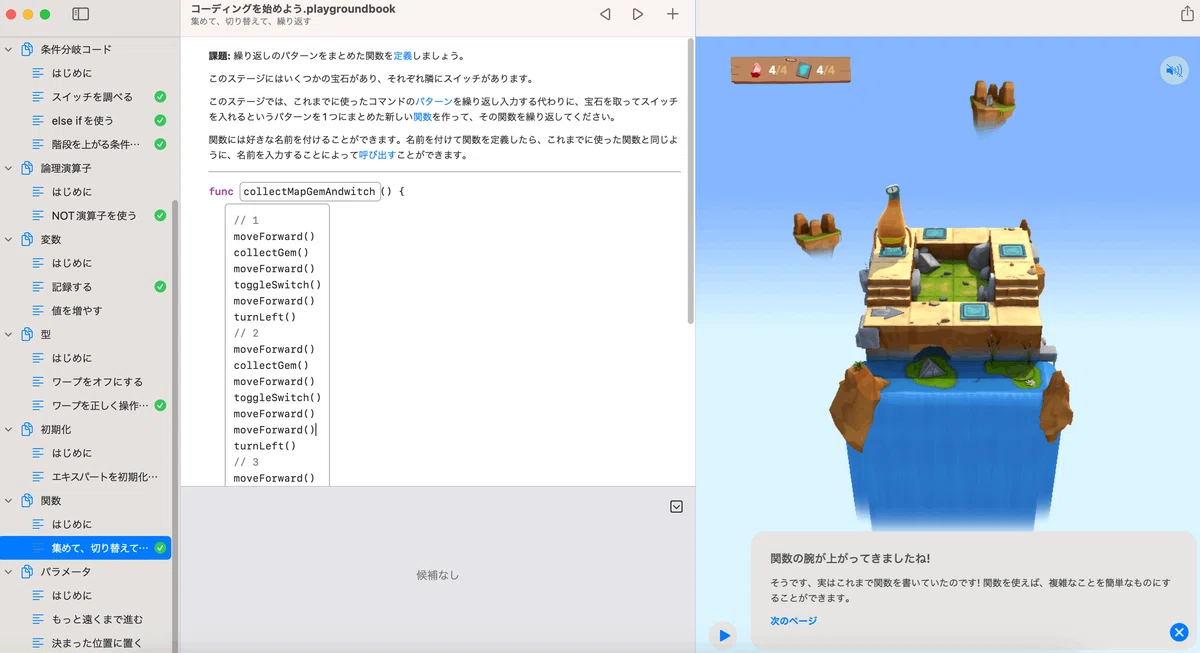Follow the 呼び出す glossary link
The height and width of the screenshot is (653, 1200).
click(377, 155)
